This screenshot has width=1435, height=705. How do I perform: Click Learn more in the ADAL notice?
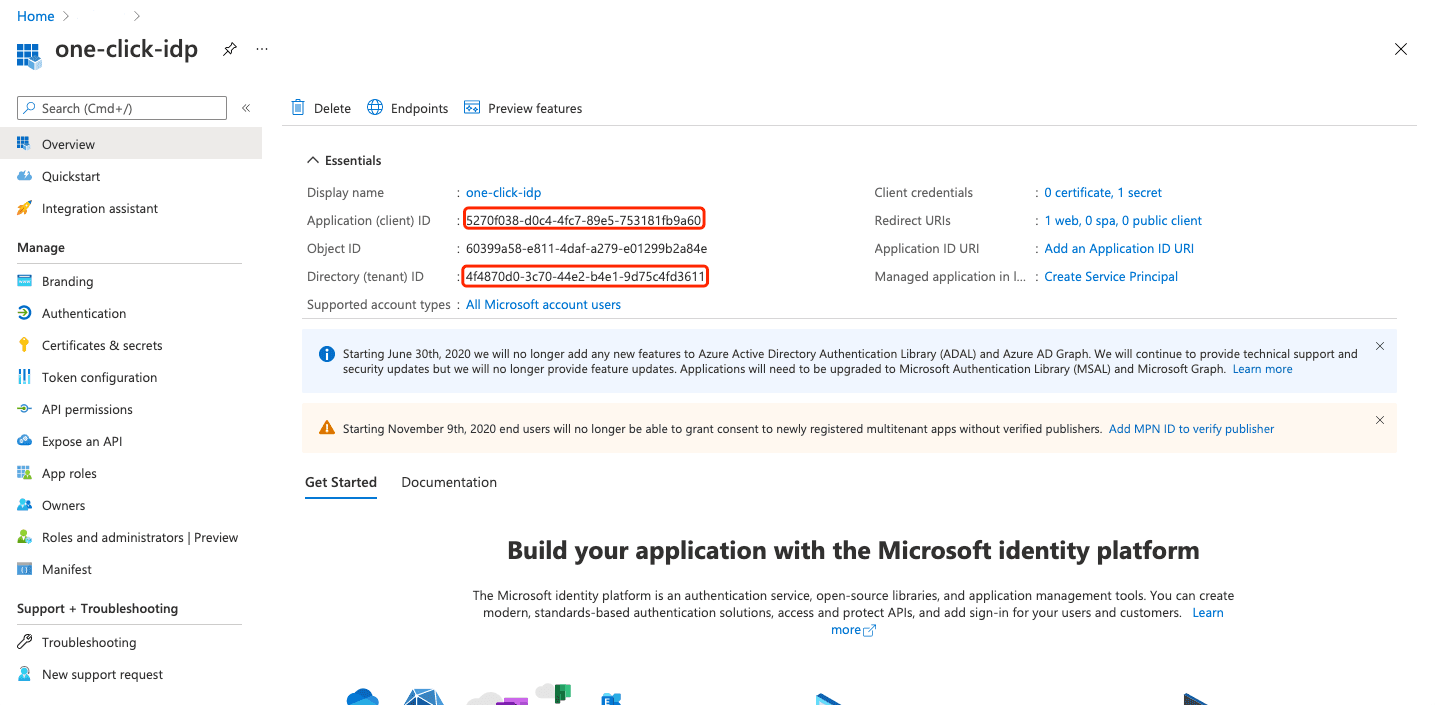coord(1262,369)
